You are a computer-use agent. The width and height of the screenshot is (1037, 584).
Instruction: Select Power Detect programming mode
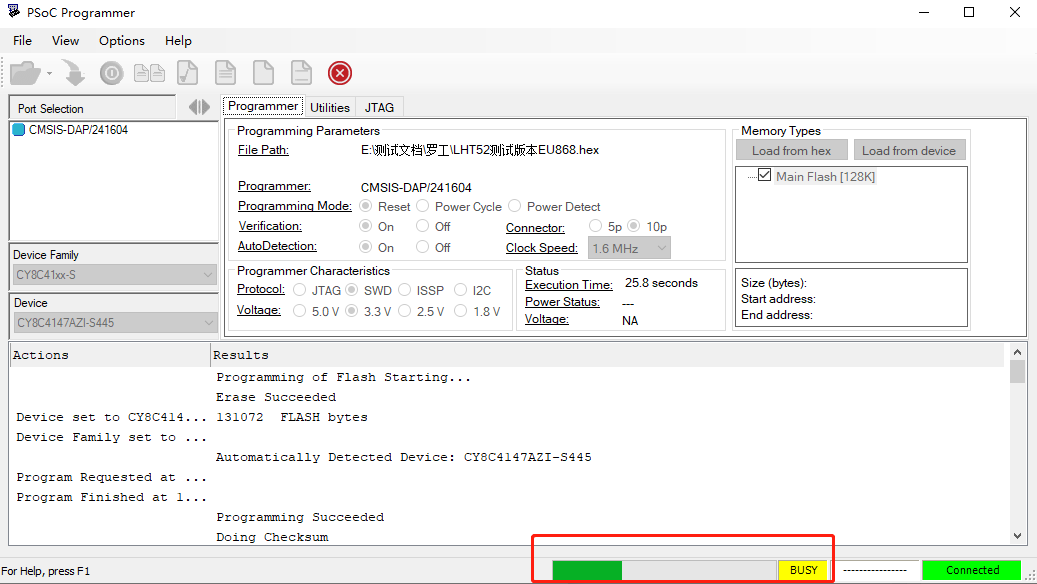(x=515, y=206)
